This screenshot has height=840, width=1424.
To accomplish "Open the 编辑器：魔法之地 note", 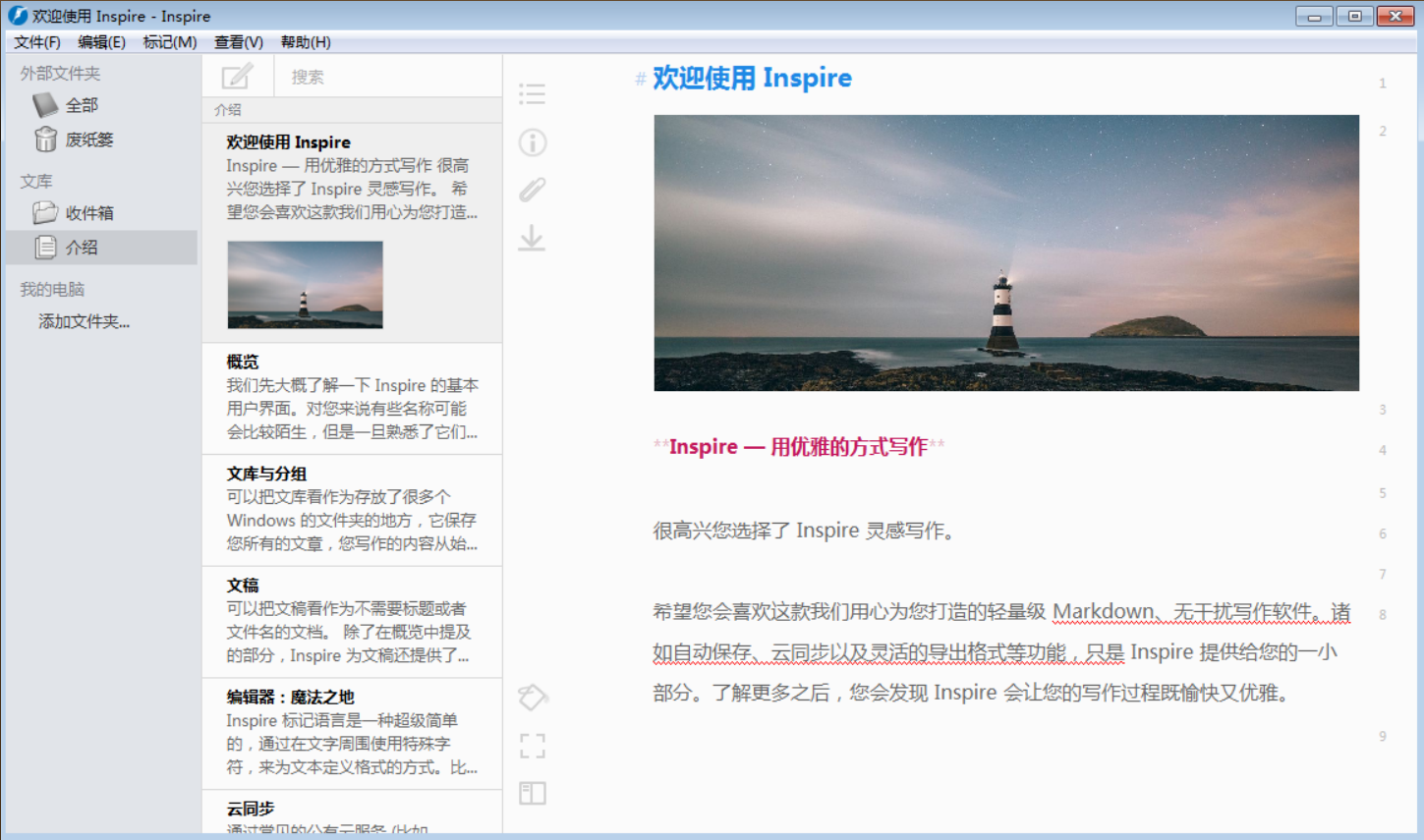I will 352,732.
